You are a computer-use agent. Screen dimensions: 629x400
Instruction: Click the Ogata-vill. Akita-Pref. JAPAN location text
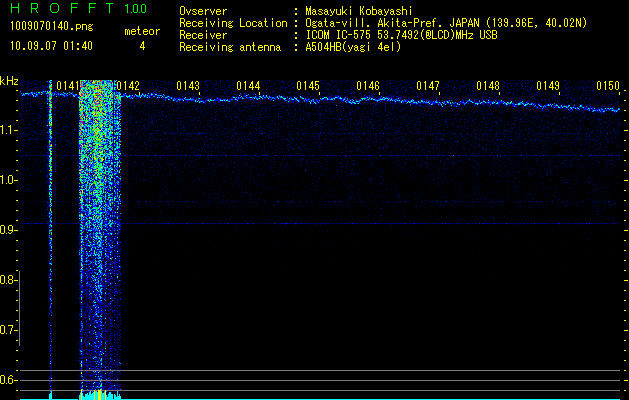tap(446, 23)
